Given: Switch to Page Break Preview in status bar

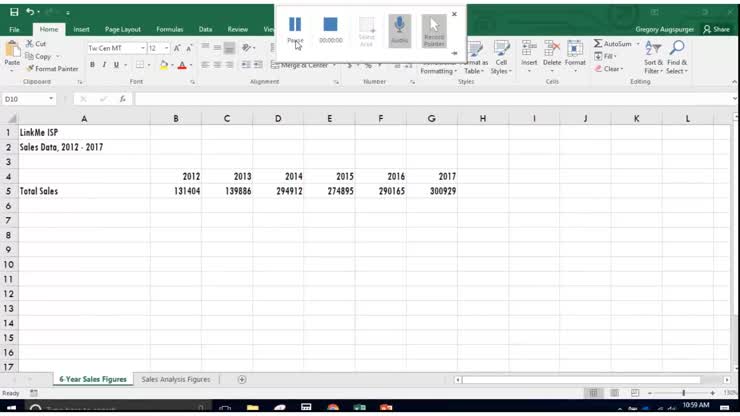Looking at the screenshot, I should (635, 393).
